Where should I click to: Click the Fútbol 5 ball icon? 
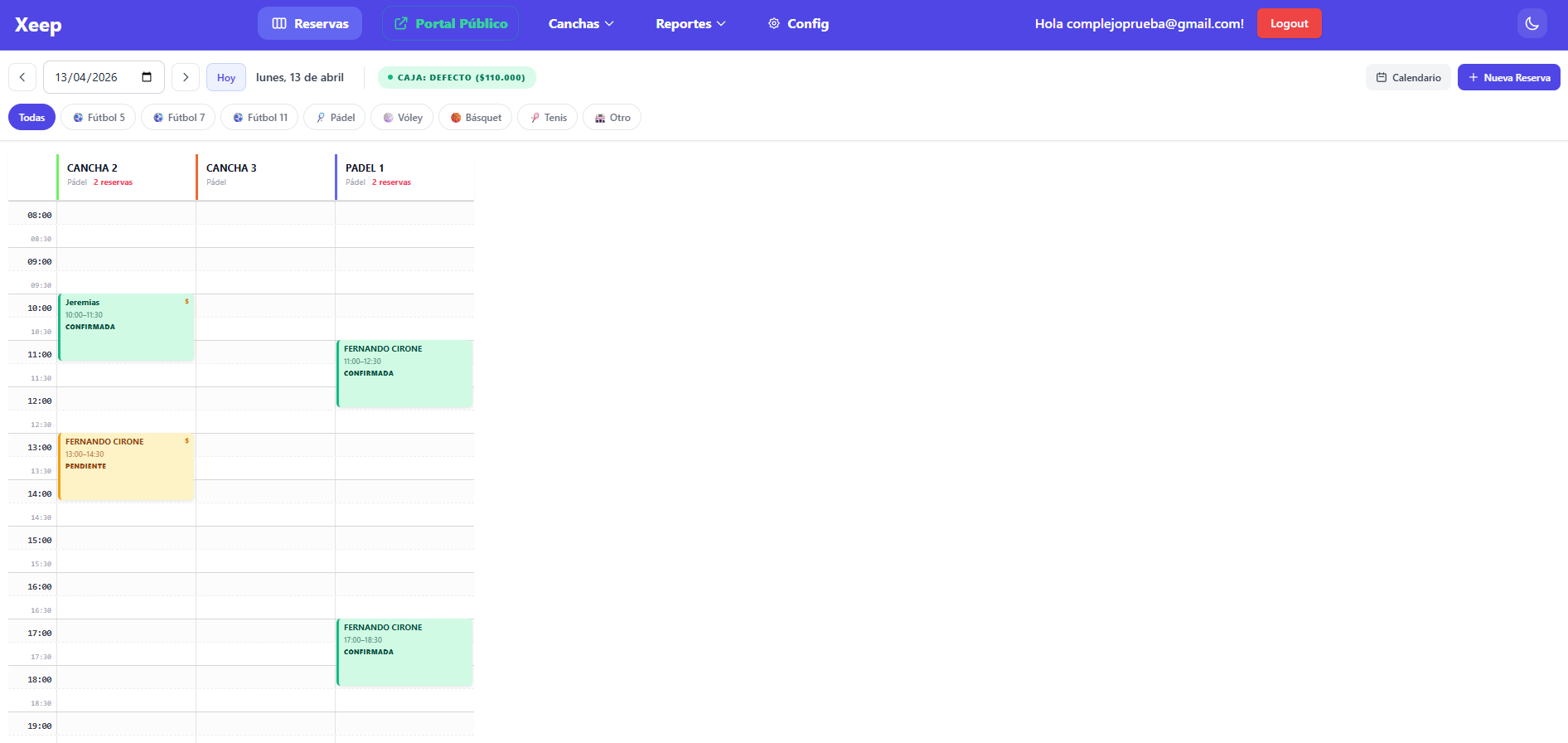78,118
